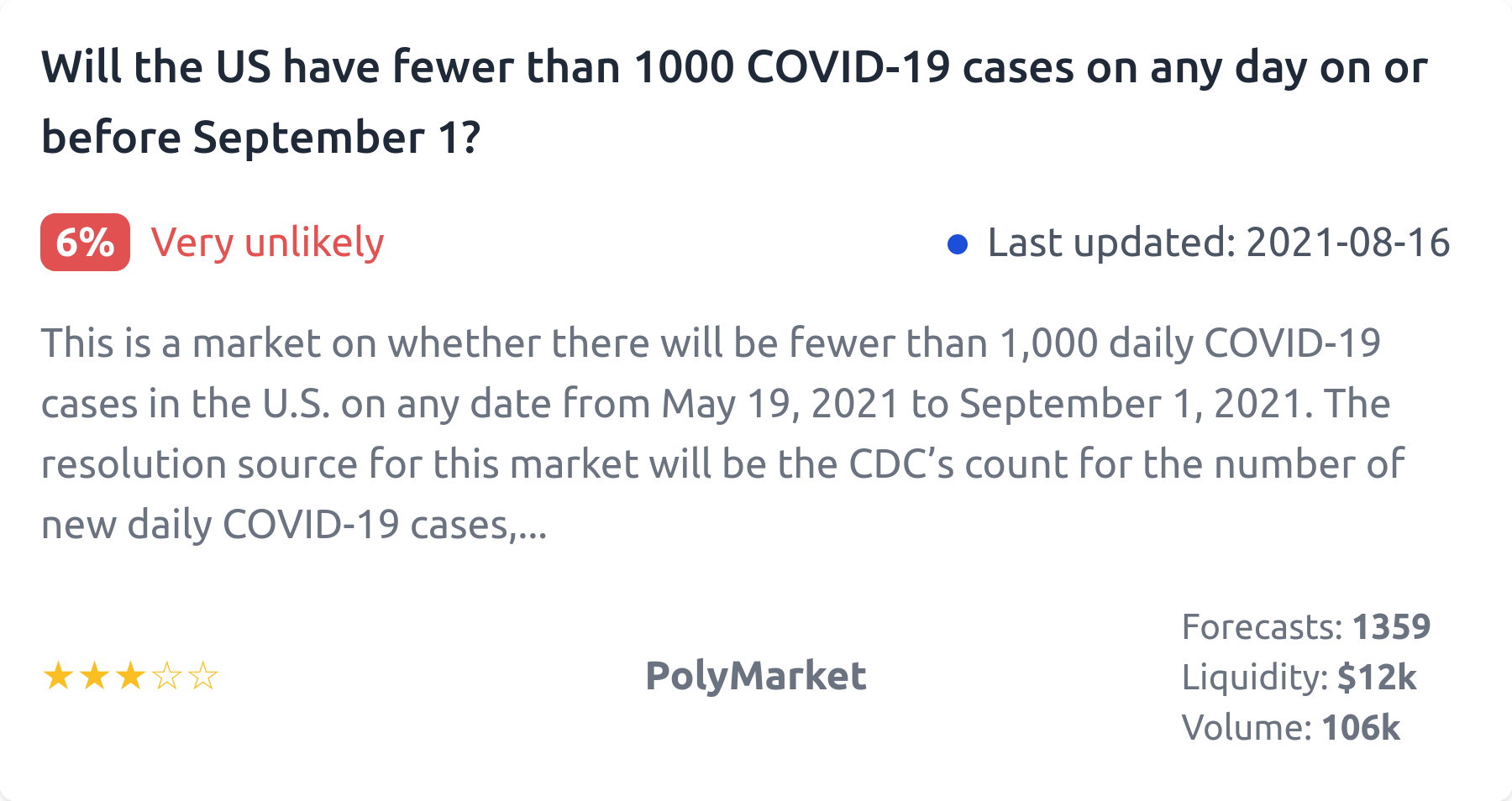The height and width of the screenshot is (801, 1512).
Task: Click 'May 19, 2021' in description
Action: (780, 404)
